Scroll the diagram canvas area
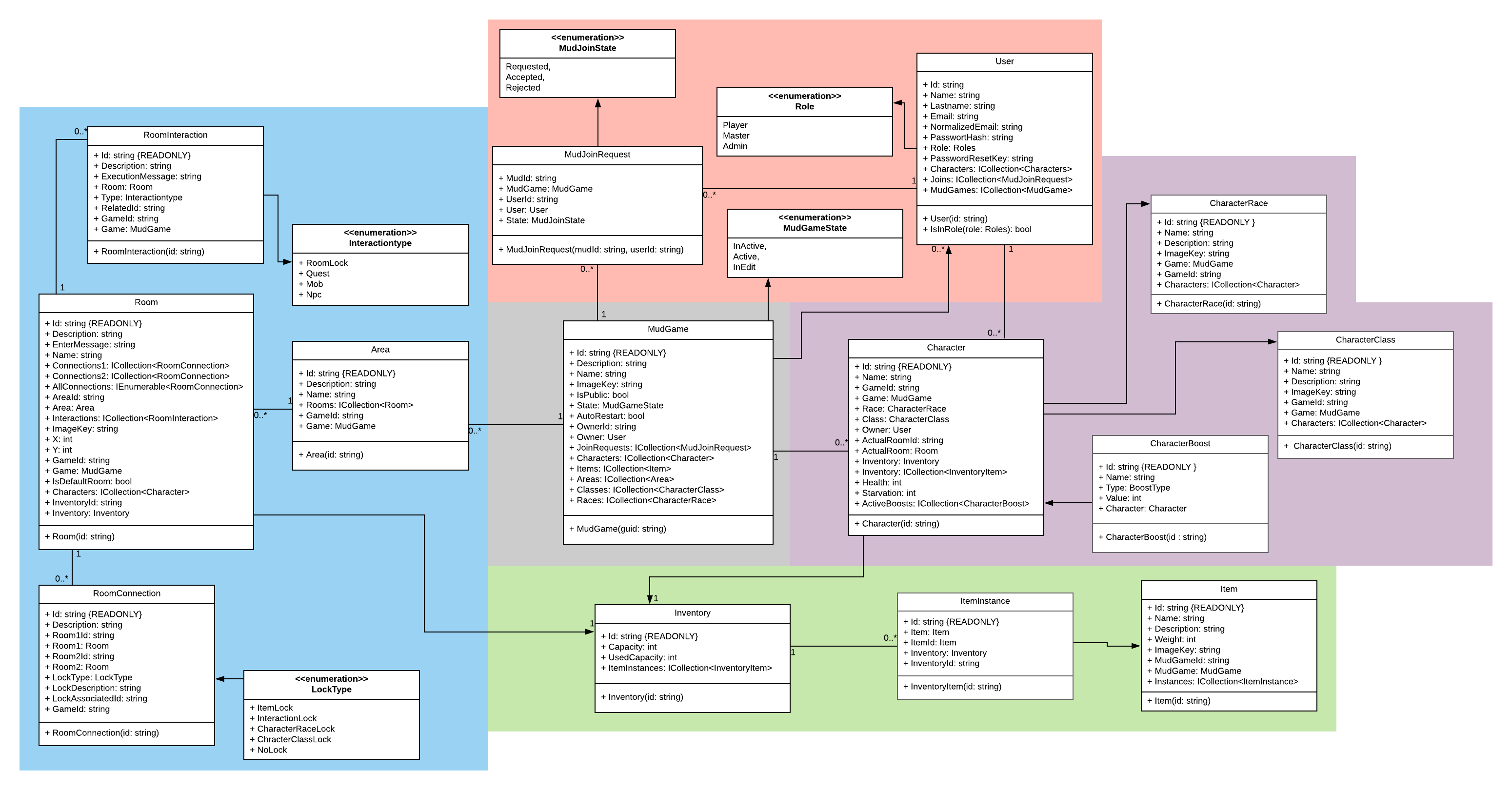This screenshot has height=790, width=1512. pyautogui.click(x=756, y=395)
